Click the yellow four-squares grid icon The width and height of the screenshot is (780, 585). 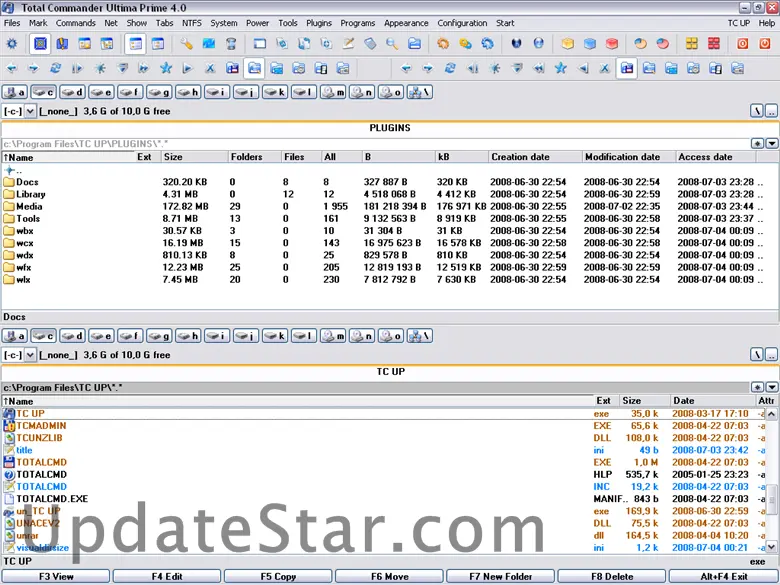coord(691,44)
